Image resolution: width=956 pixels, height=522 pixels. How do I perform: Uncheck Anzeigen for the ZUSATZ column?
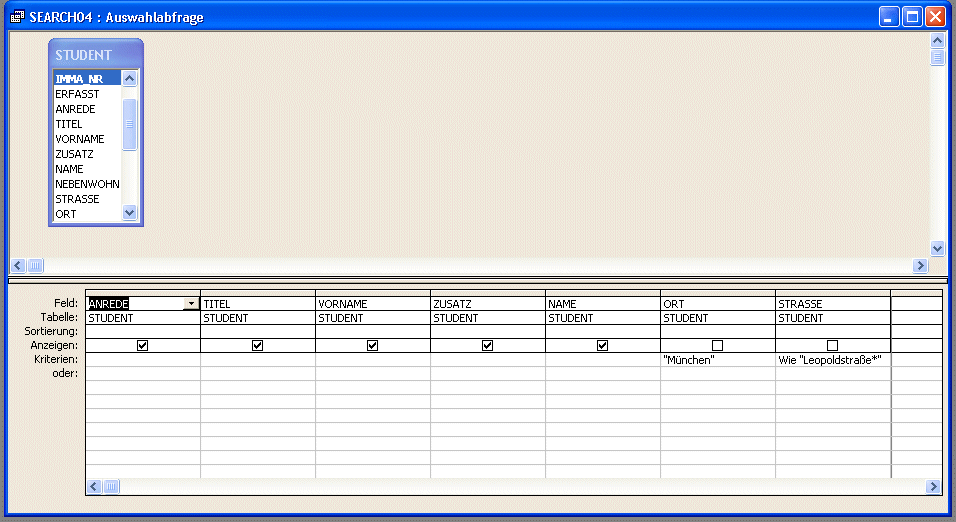point(487,345)
